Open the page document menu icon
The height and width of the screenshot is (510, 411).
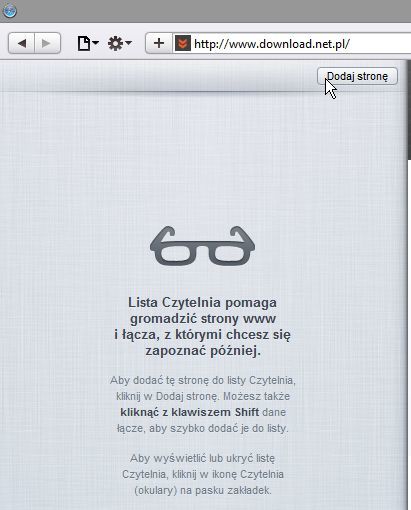tap(88, 43)
